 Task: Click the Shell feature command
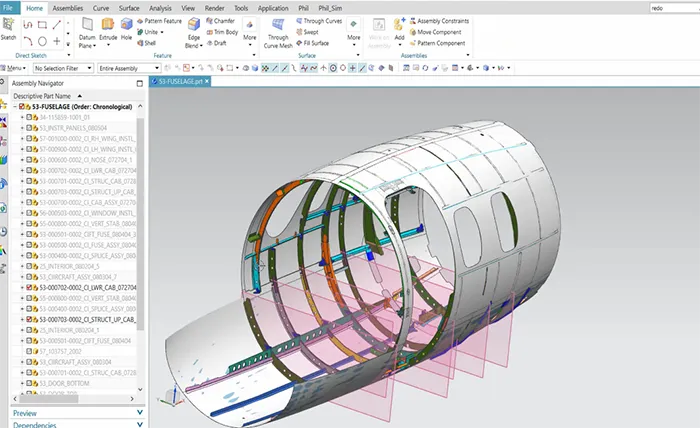[x=146, y=43]
